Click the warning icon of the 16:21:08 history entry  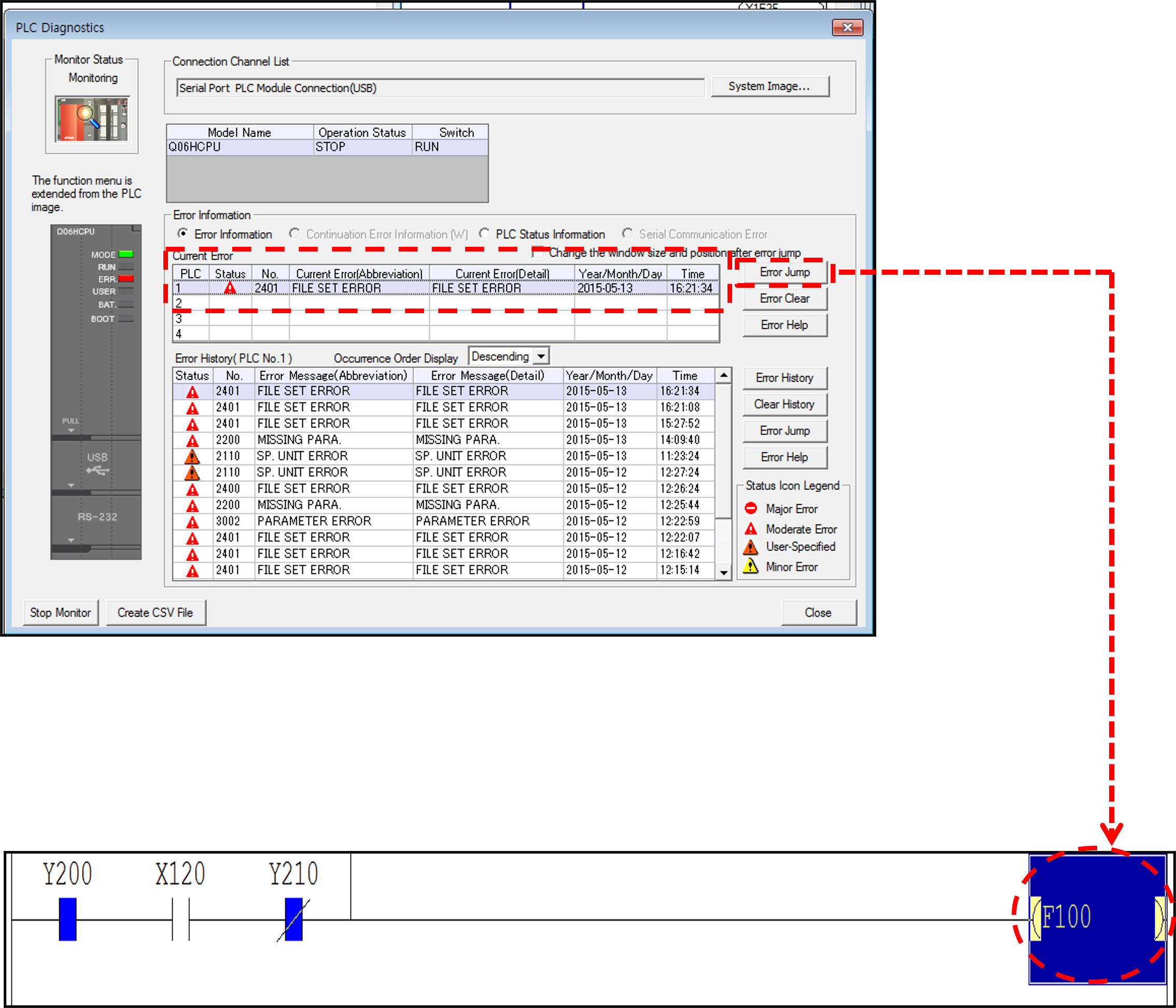(x=193, y=408)
